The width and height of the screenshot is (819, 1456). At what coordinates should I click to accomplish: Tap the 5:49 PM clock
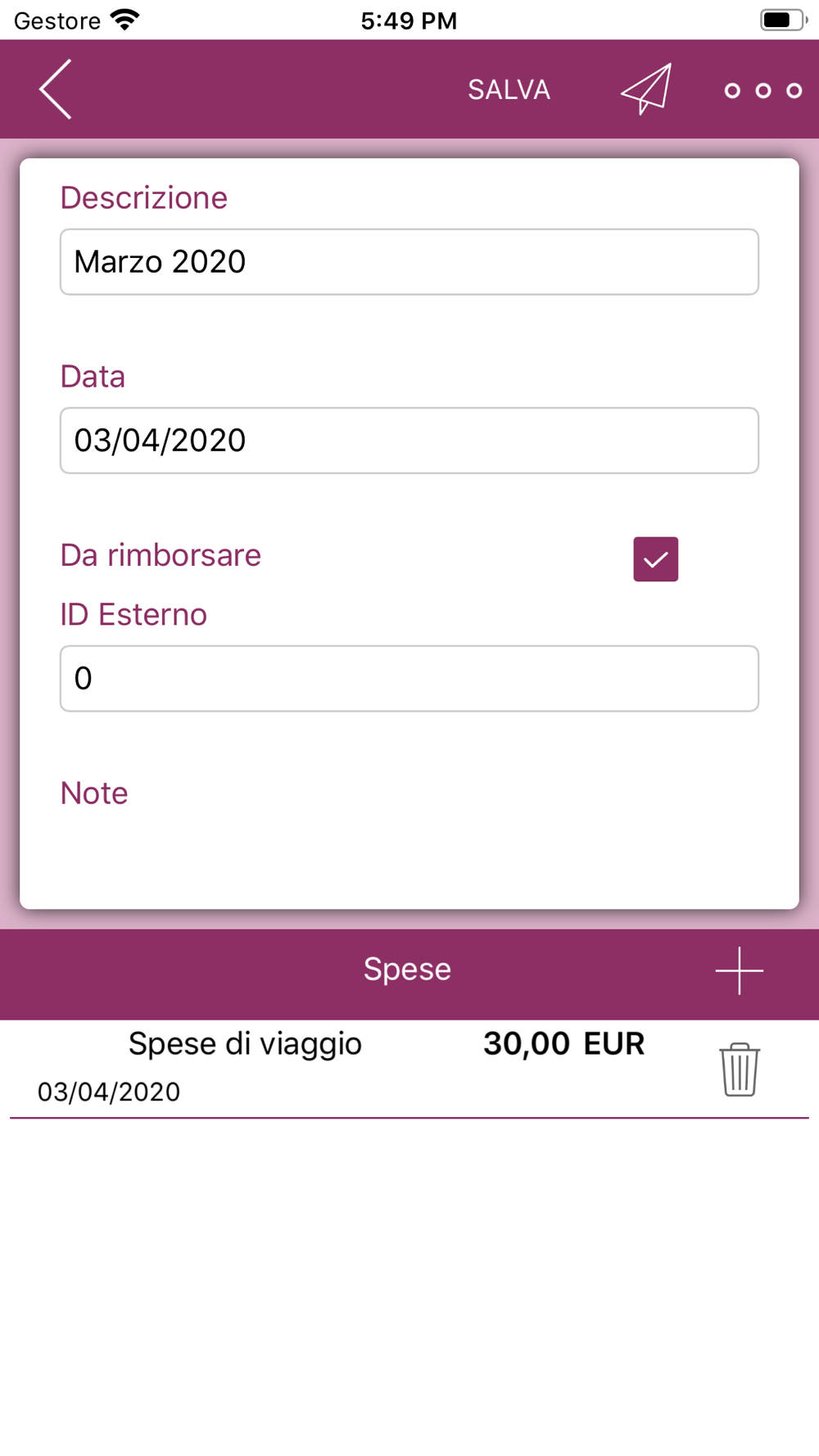coord(409,20)
